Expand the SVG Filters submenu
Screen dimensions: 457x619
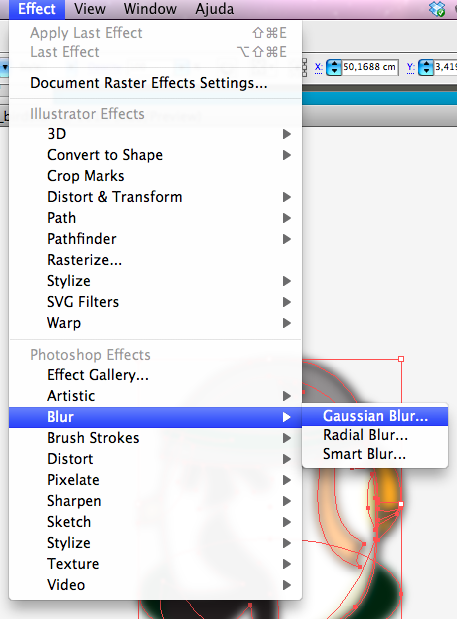[155, 302]
